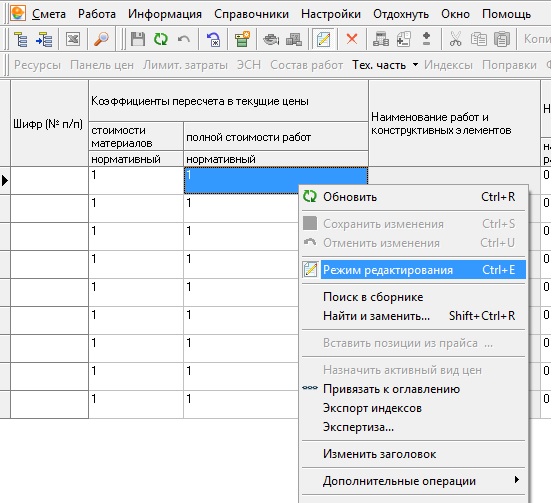Open the Информация menu
The image size is (552, 503).
(165, 14)
